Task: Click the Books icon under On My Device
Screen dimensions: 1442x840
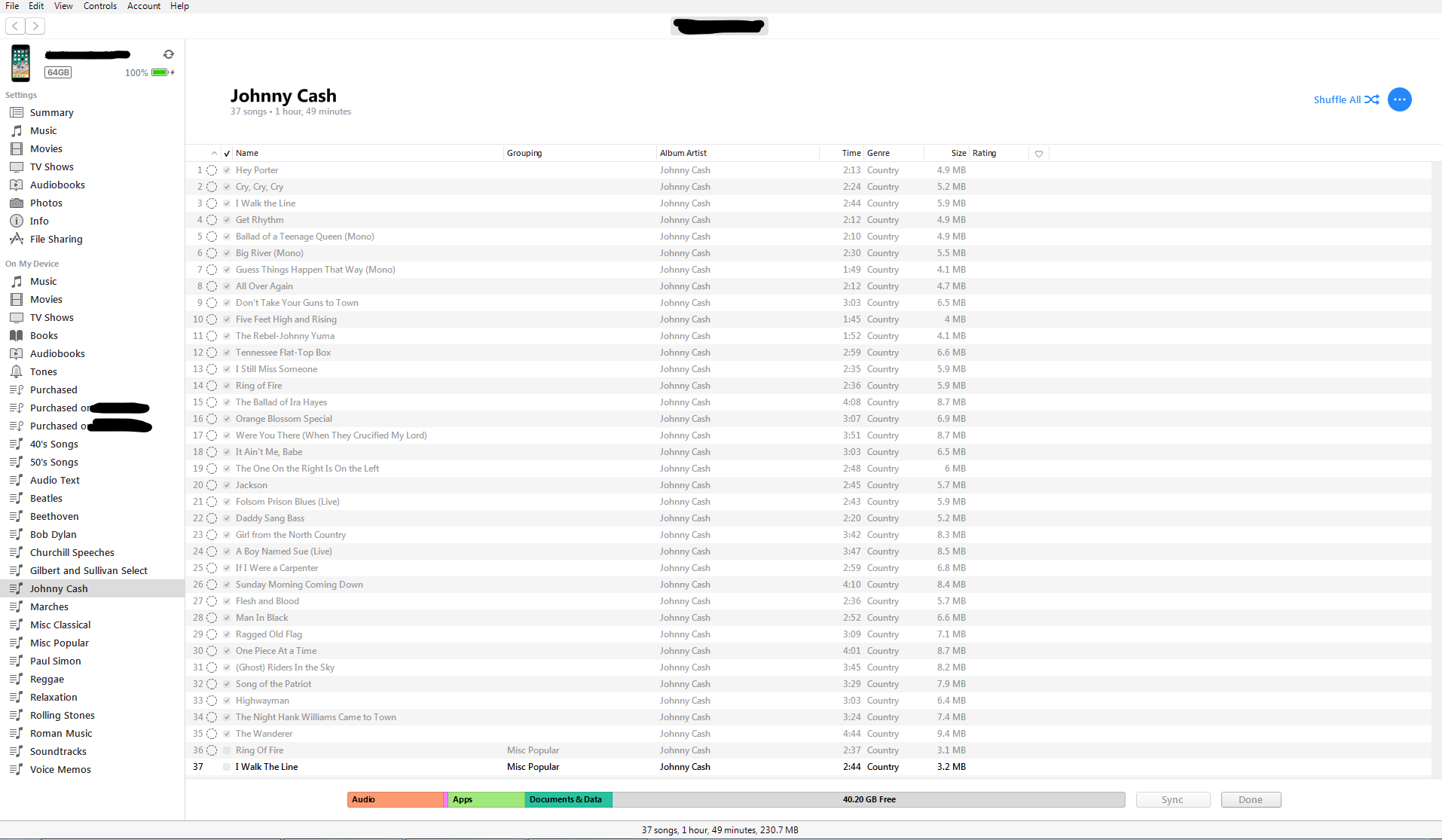Action: click(x=17, y=335)
